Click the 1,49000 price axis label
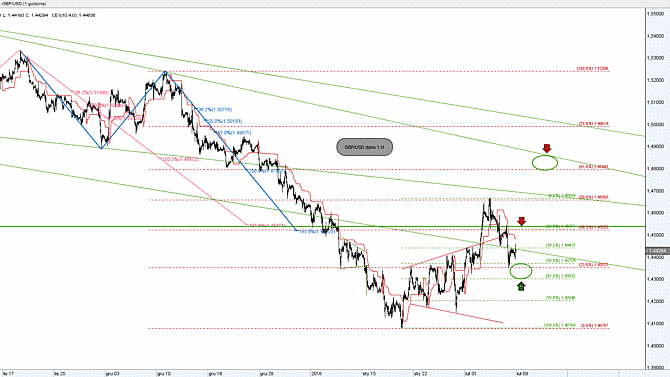 point(655,147)
